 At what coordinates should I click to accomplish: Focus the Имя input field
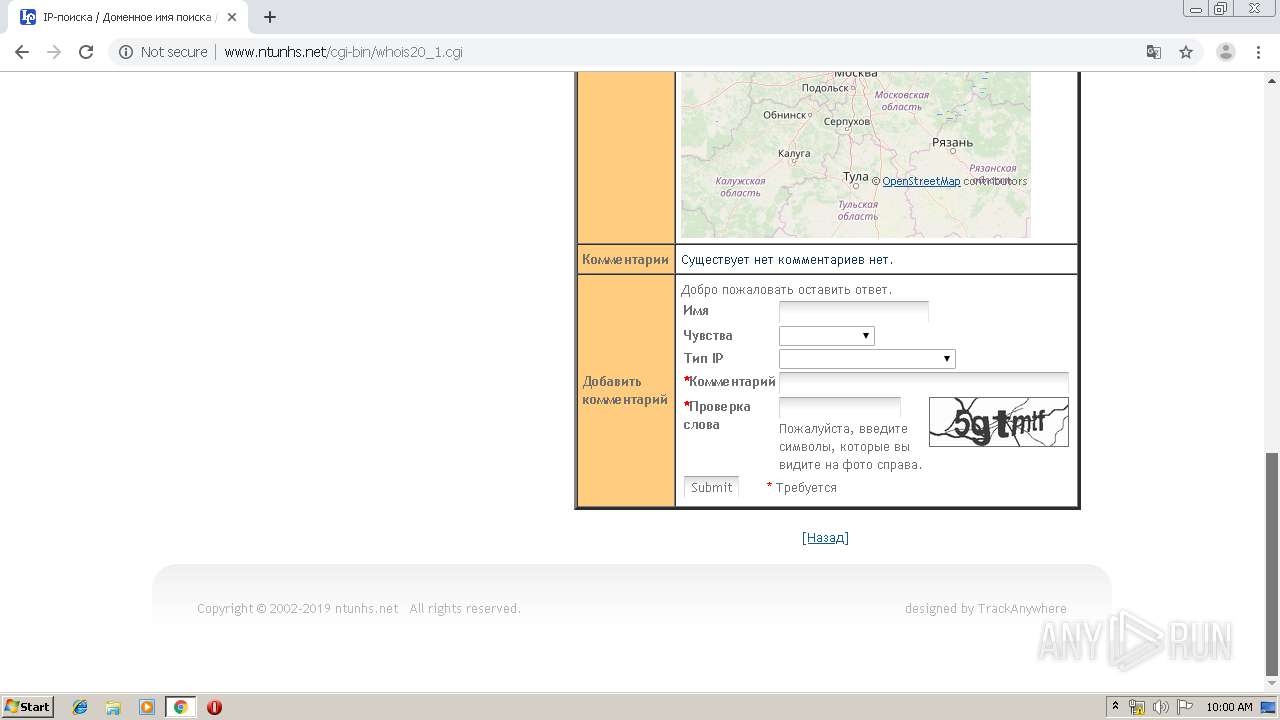(x=854, y=311)
